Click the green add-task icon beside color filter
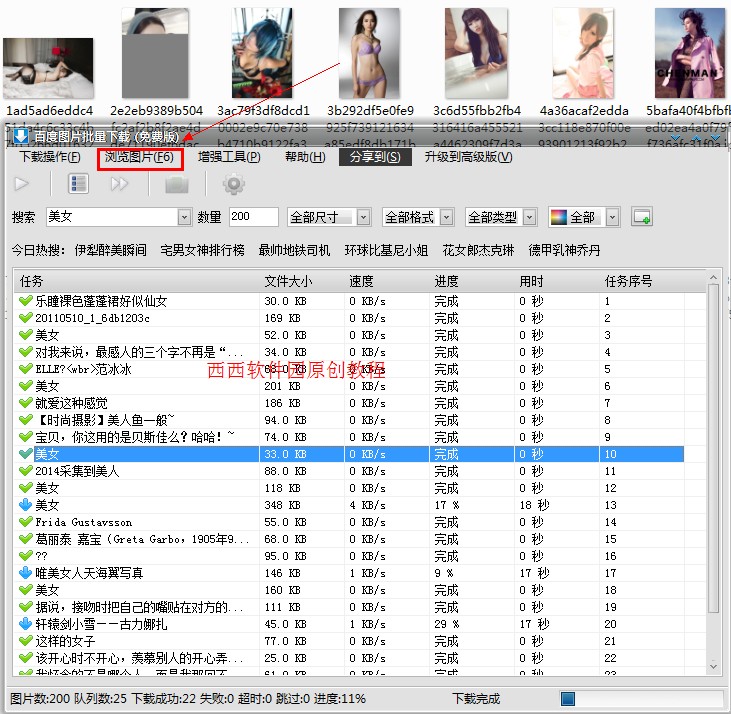 coord(641,217)
